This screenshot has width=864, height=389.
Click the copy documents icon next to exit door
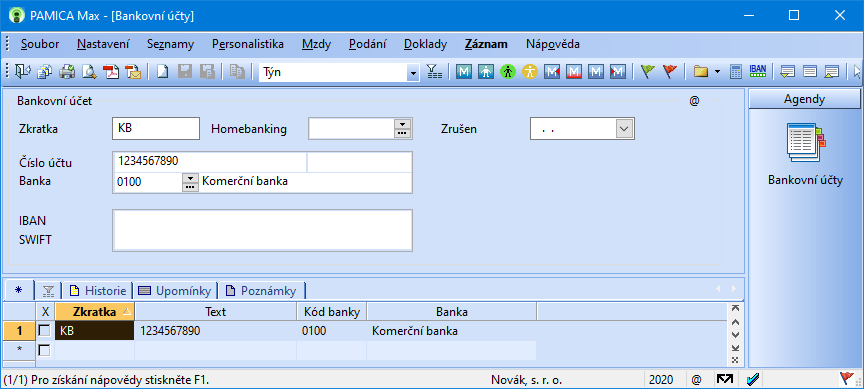45,72
